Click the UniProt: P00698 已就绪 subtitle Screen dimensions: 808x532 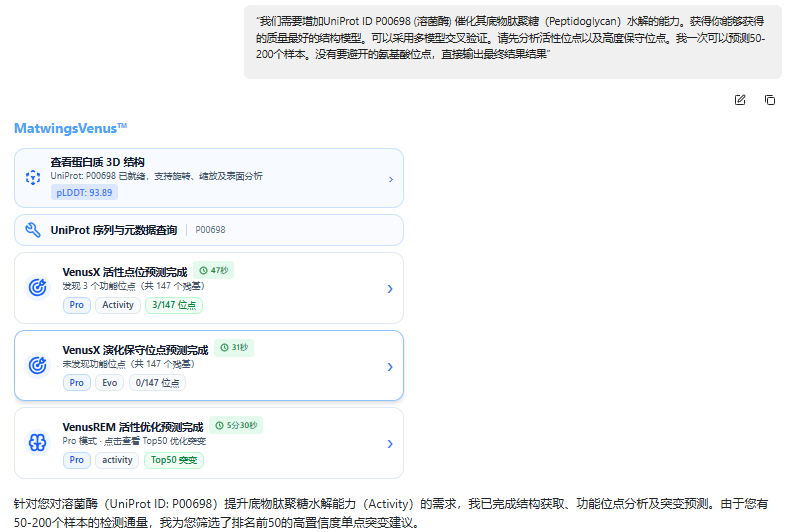coord(156,176)
